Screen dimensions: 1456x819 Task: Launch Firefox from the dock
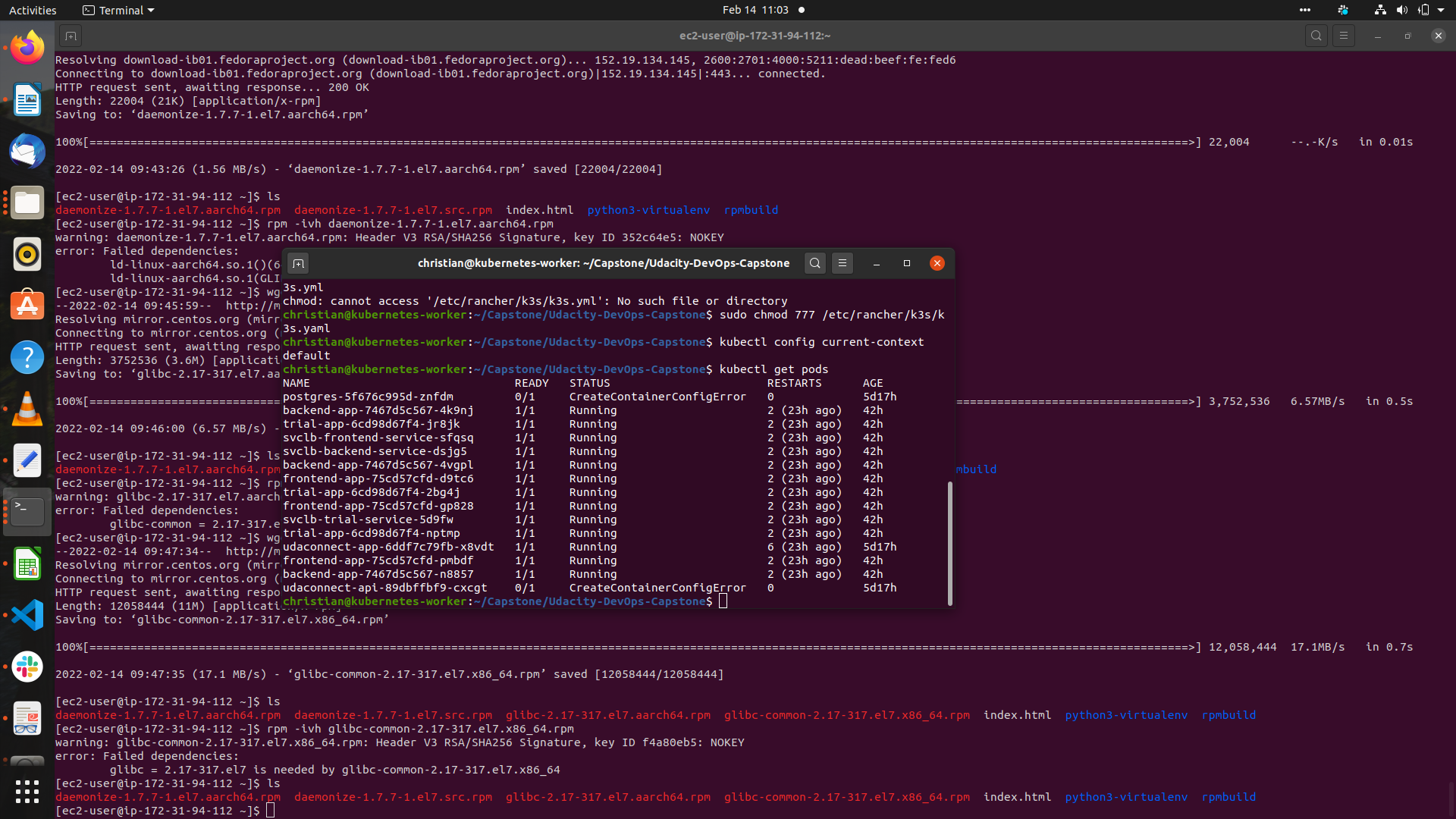(x=27, y=49)
